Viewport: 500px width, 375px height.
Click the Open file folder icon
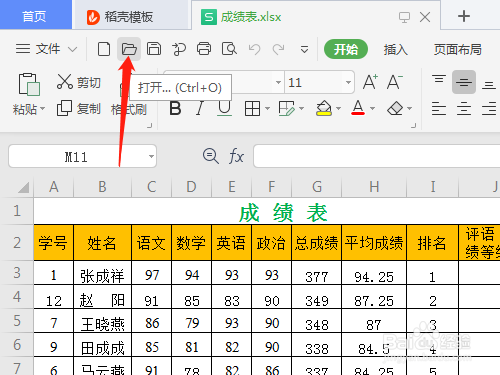[129, 49]
